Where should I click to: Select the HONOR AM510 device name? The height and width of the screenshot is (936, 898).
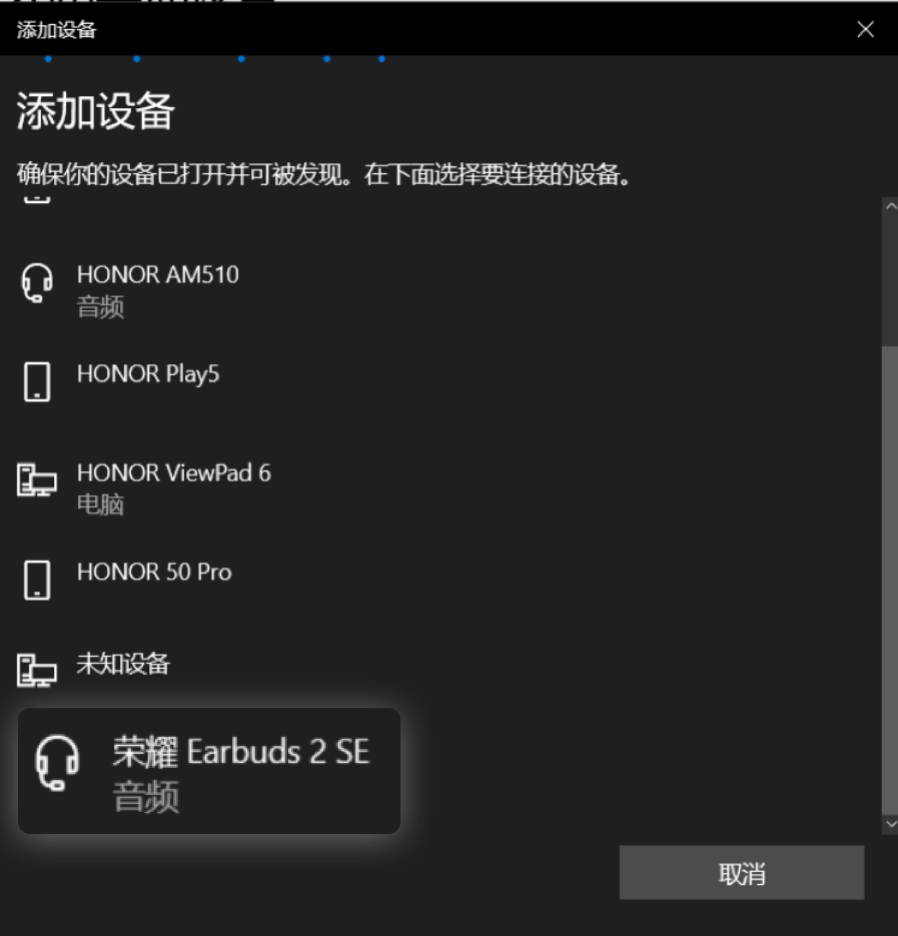158,275
